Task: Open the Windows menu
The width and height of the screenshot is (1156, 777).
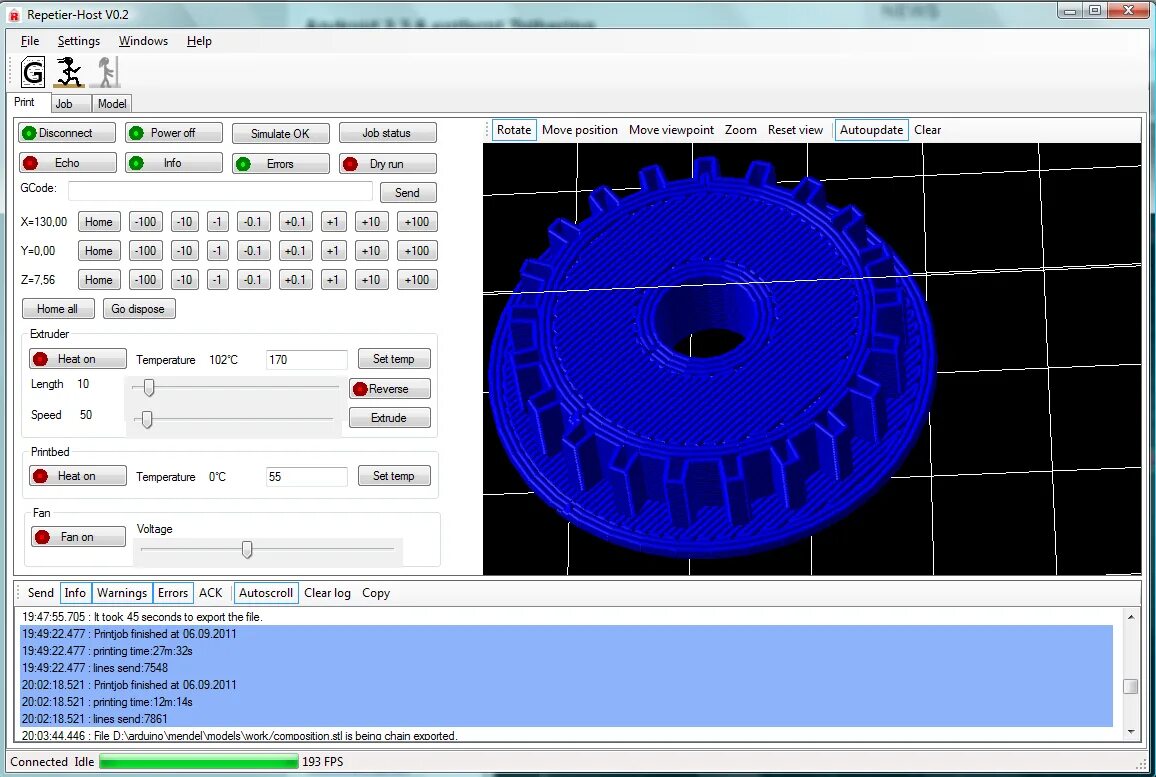Action: coord(143,41)
